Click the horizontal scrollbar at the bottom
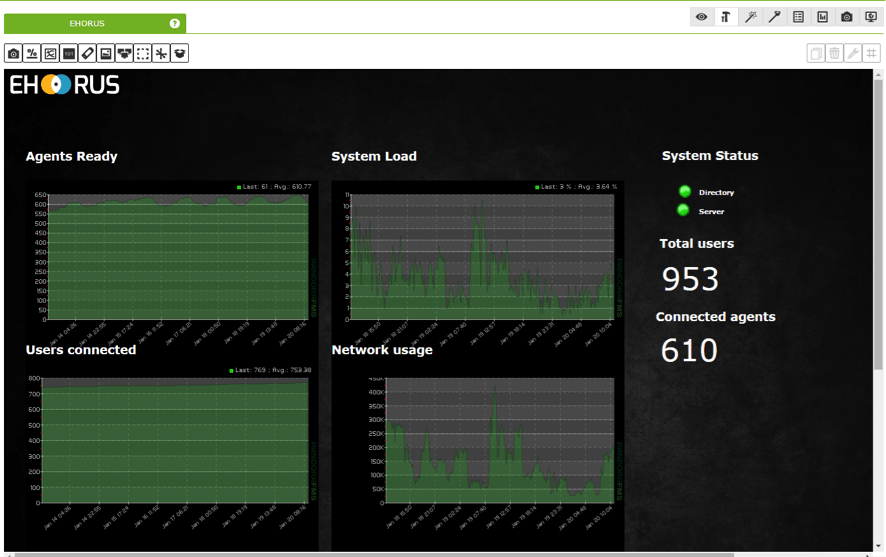 coord(375,555)
